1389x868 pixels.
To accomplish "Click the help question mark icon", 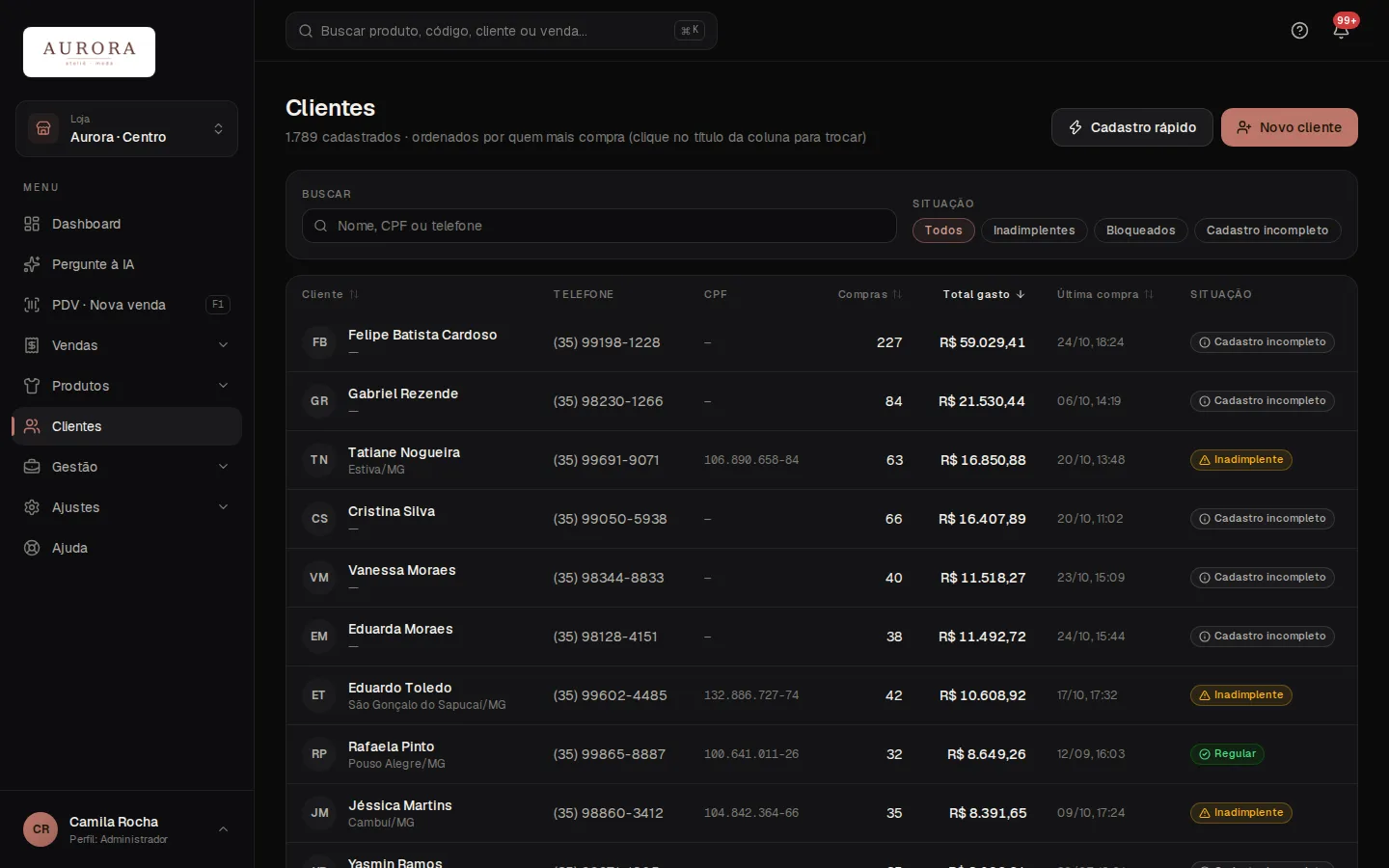I will click(x=1299, y=31).
